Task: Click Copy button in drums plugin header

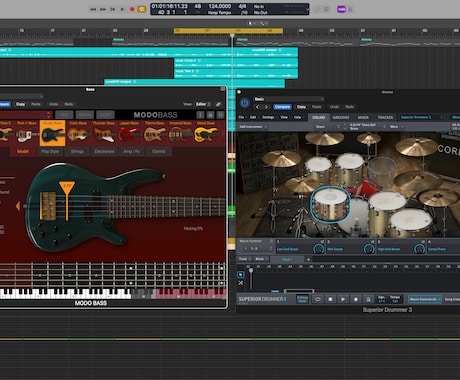Action: pos(301,107)
